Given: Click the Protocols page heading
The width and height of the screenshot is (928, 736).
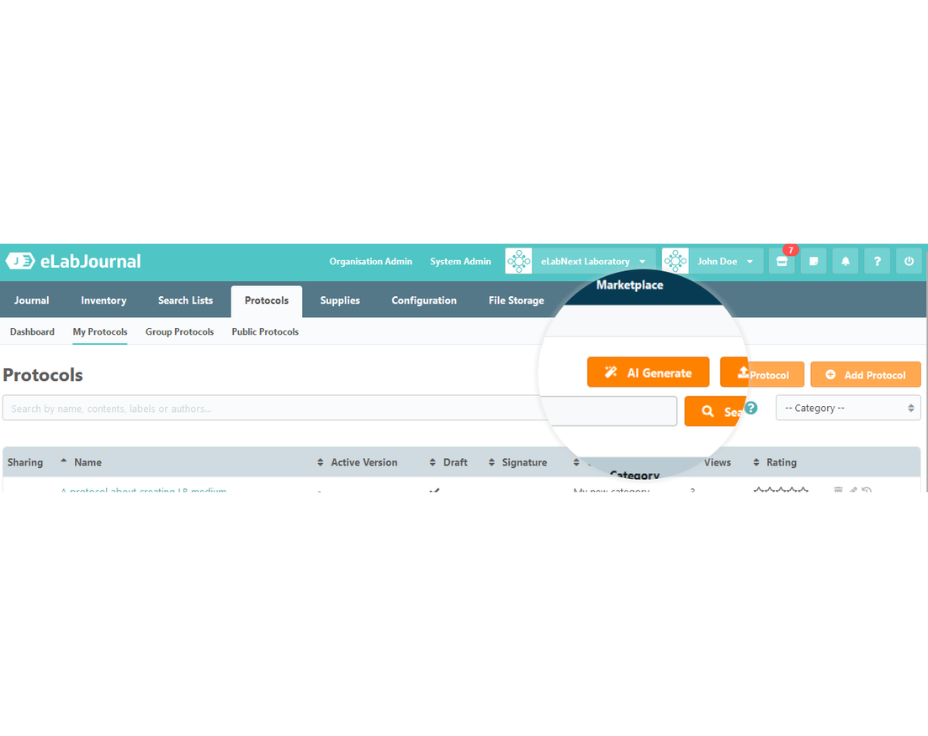Looking at the screenshot, I should tap(43, 375).
